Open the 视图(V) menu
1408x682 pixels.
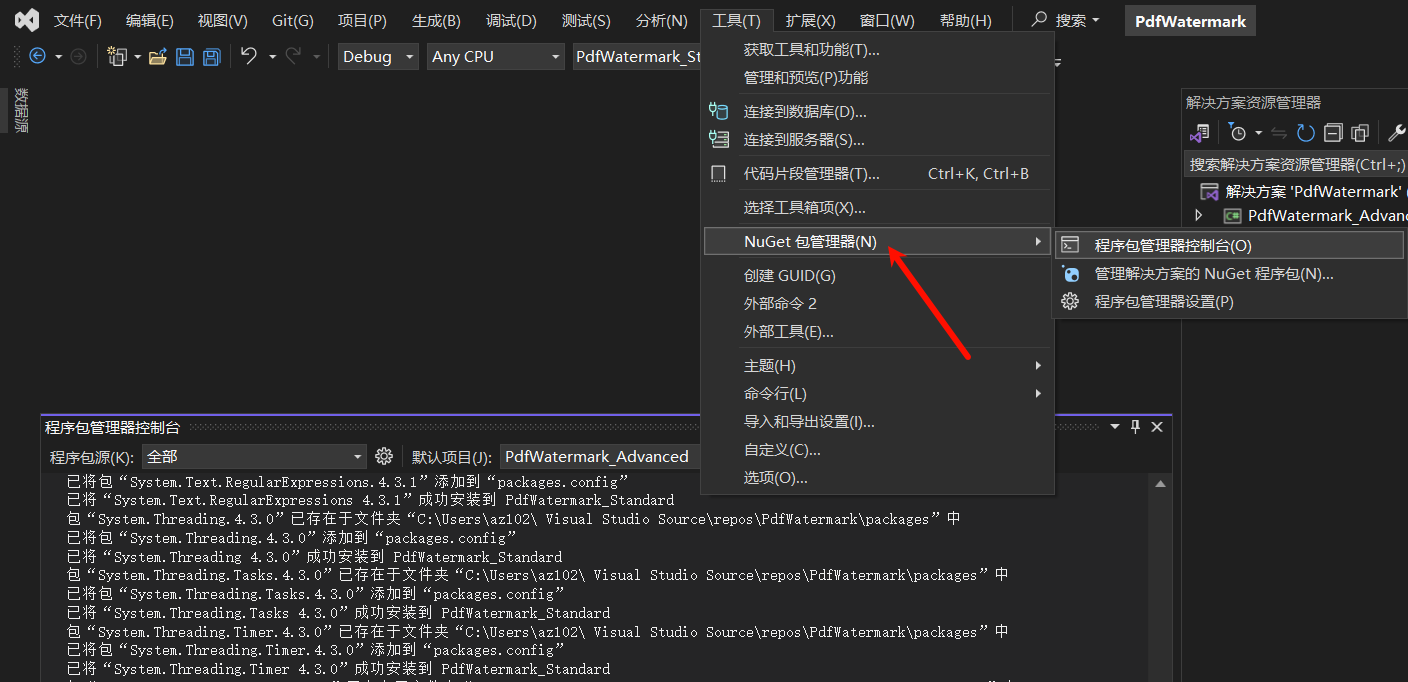pyautogui.click(x=223, y=20)
